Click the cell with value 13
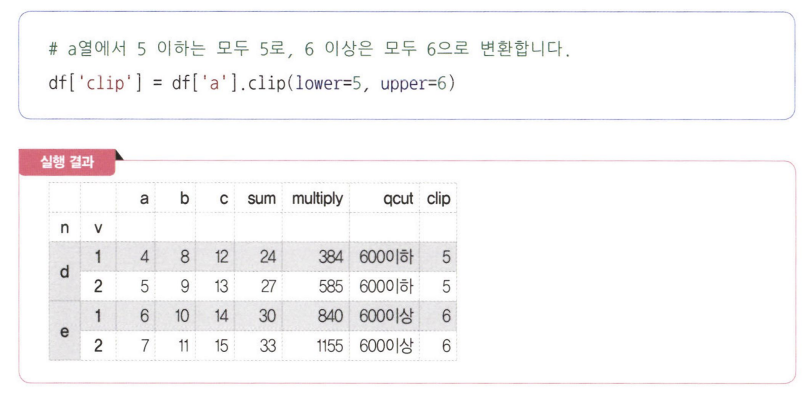 pyautogui.click(x=215, y=286)
